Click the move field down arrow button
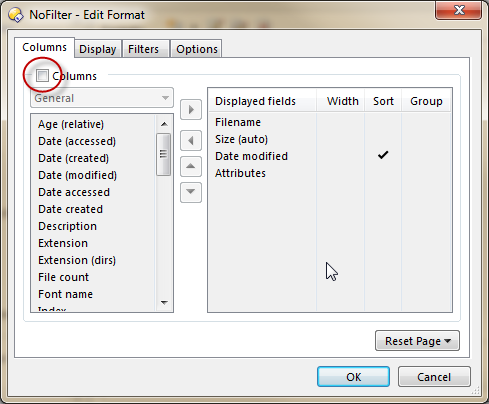489x404 pixels. coord(191,192)
